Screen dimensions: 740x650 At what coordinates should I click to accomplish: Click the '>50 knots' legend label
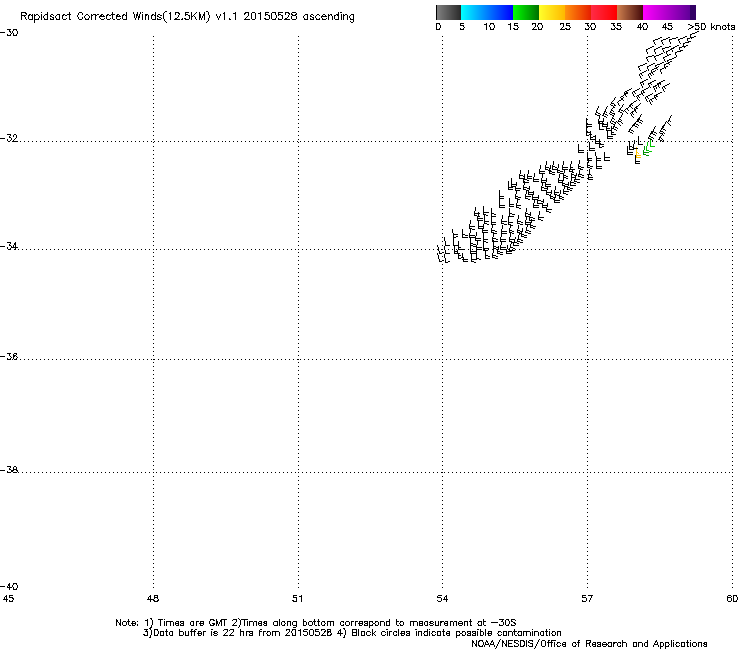point(711,27)
